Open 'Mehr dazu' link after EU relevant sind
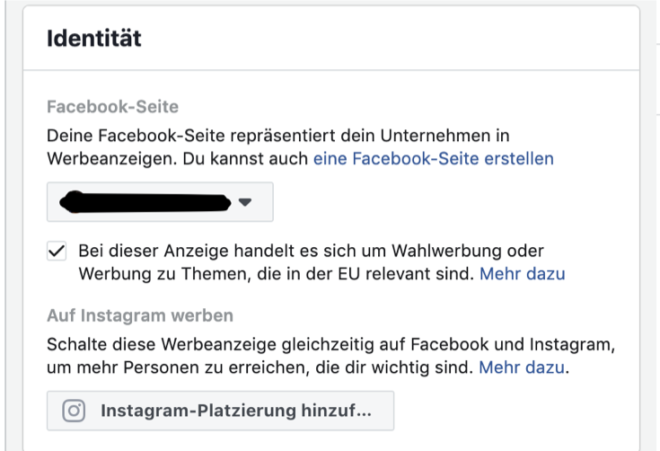The height and width of the screenshot is (451, 660). 522,274
